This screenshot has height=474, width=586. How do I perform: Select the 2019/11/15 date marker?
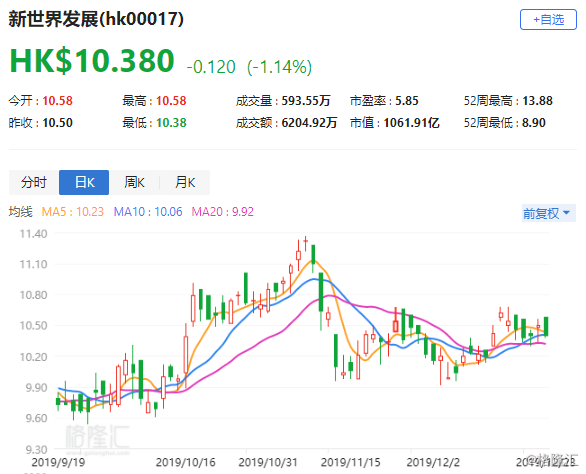pos(350,462)
